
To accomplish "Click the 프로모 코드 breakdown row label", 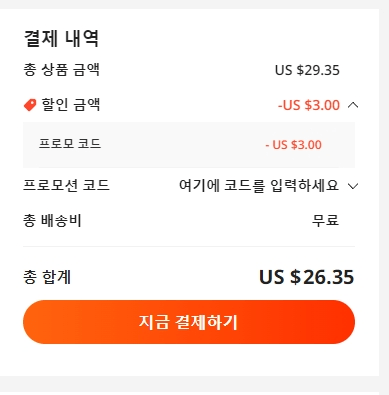I will click(x=70, y=144).
